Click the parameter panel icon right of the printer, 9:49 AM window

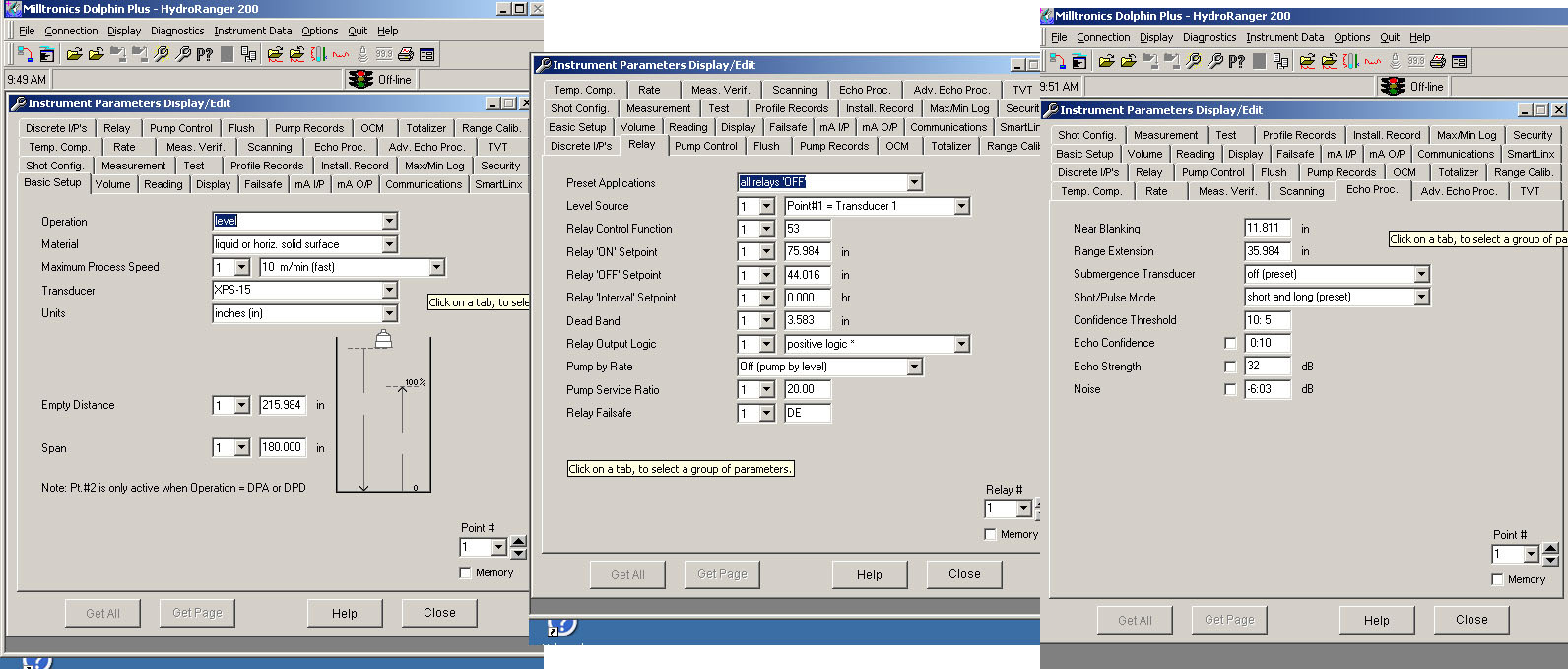pyautogui.click(x=426, y=54)
